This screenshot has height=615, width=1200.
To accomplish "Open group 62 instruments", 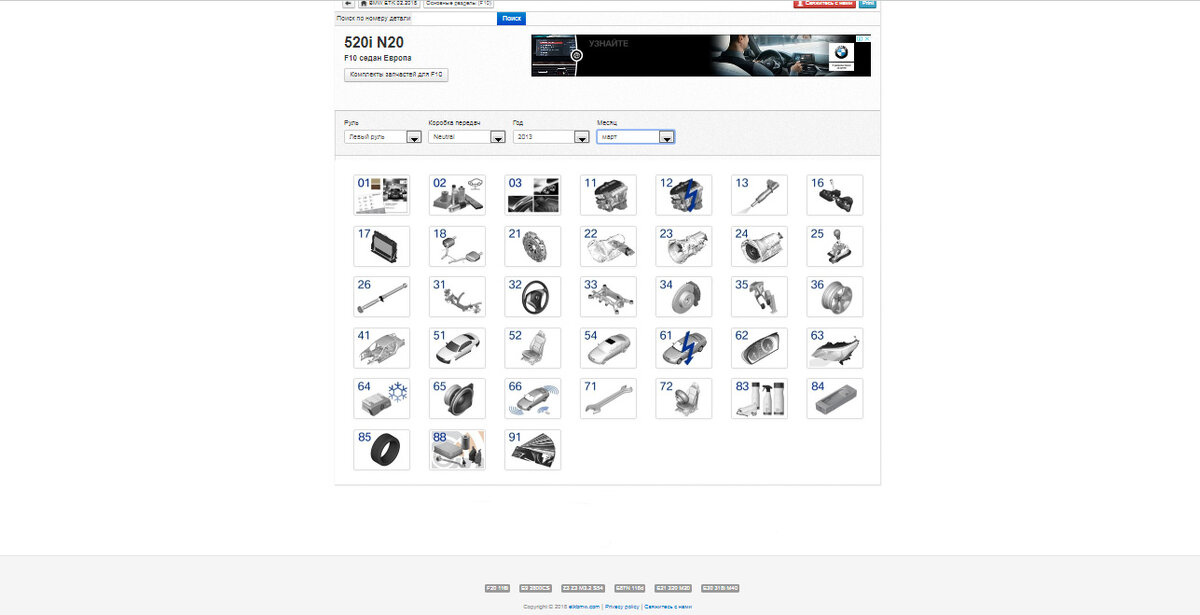I will pyautogui.click(x=759, y=348).
